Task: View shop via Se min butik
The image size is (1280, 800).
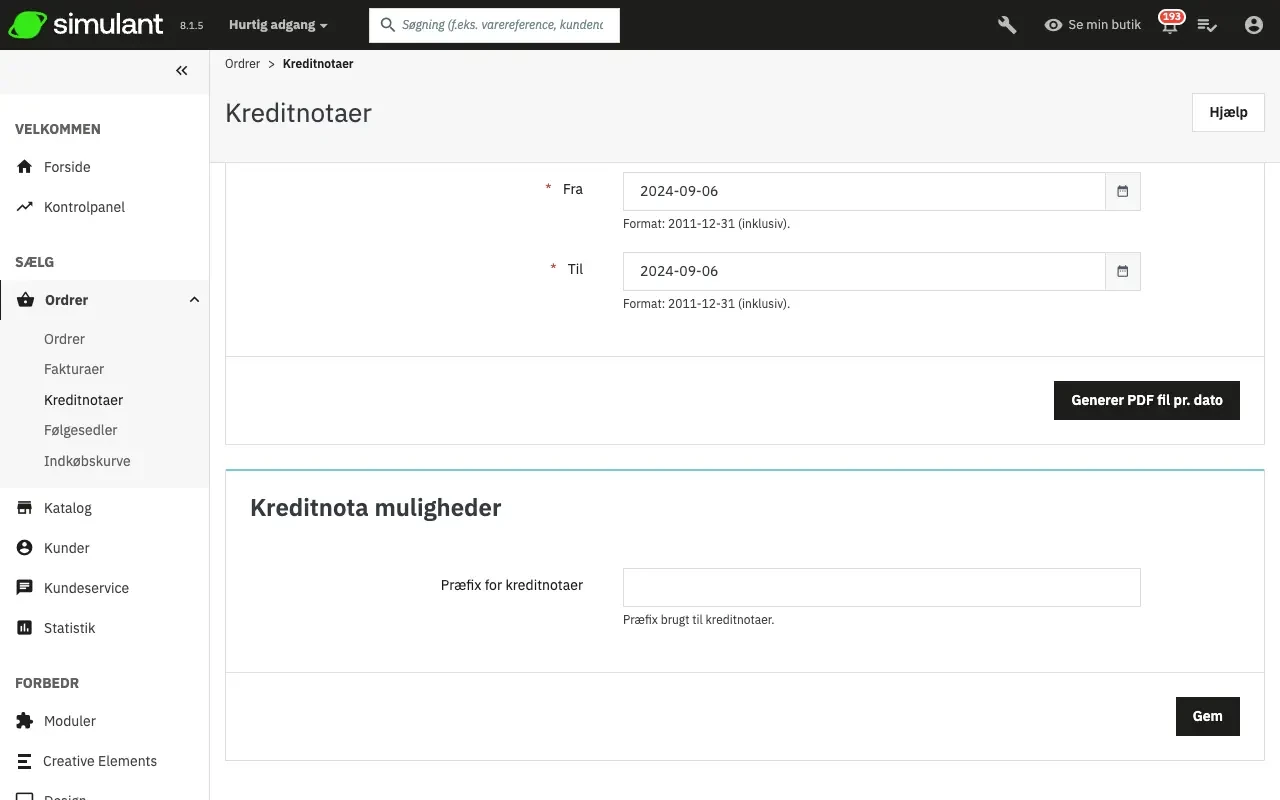Action: (x=1092, y=25)
